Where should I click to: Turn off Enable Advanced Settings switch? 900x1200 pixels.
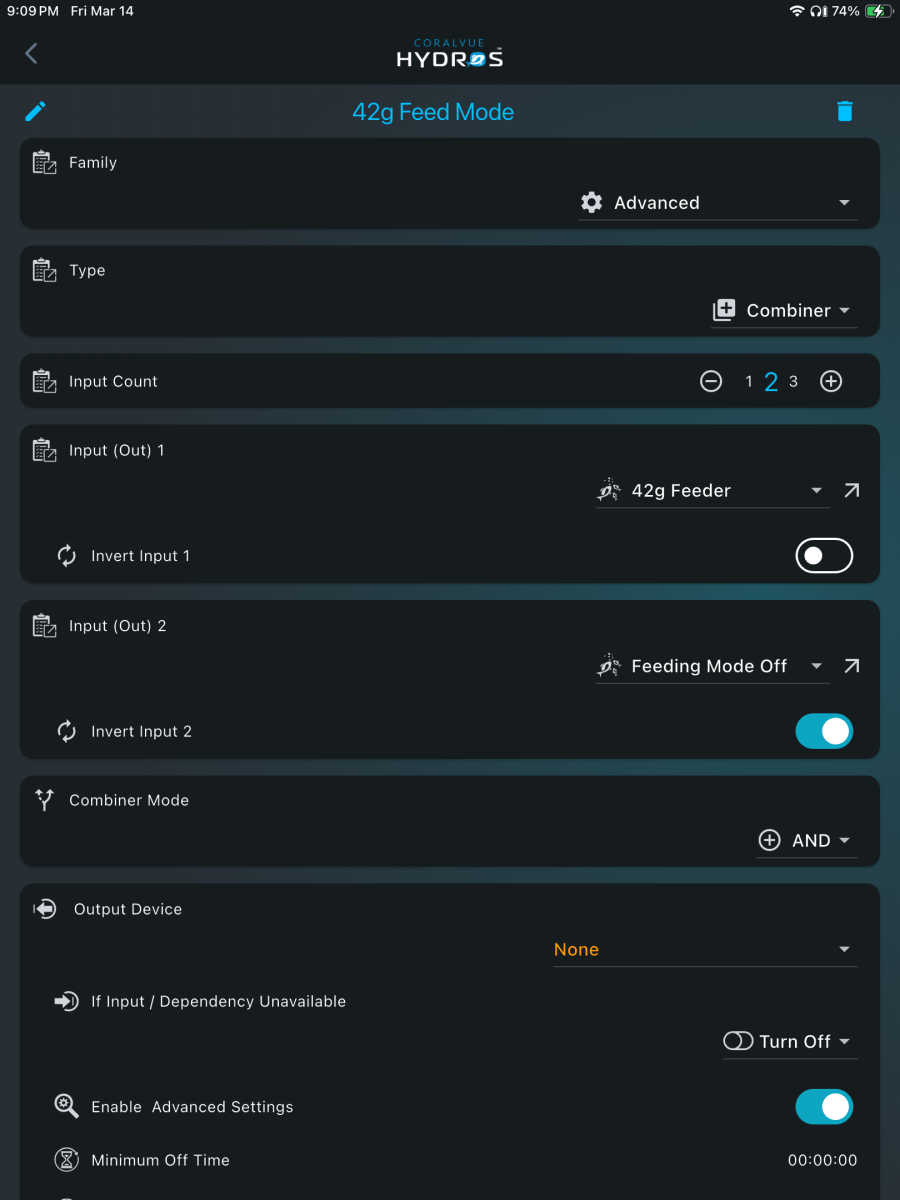tap(824, 1107)
